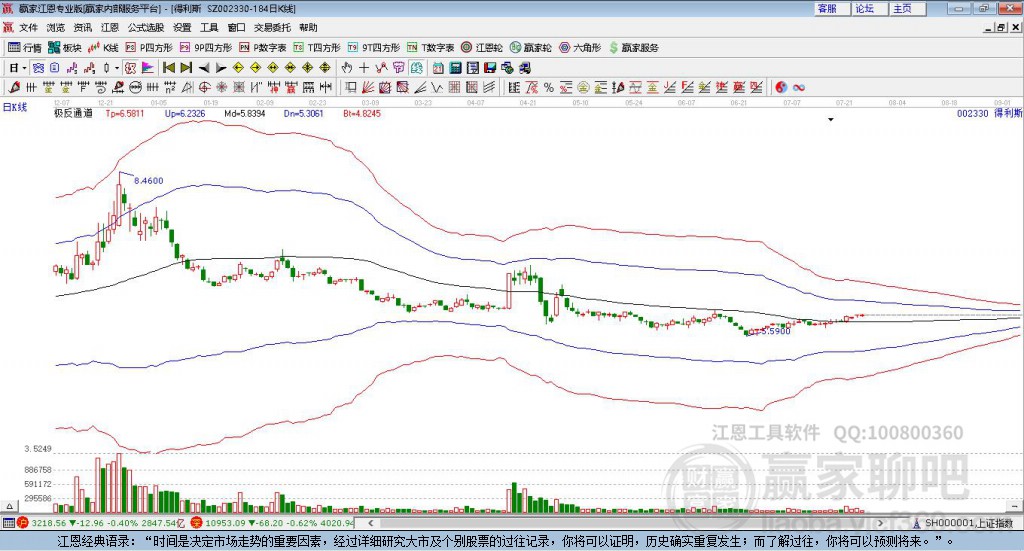Click the 极反通道 indicator name
Screen dimensions: 1024x551
pos(73,114)
